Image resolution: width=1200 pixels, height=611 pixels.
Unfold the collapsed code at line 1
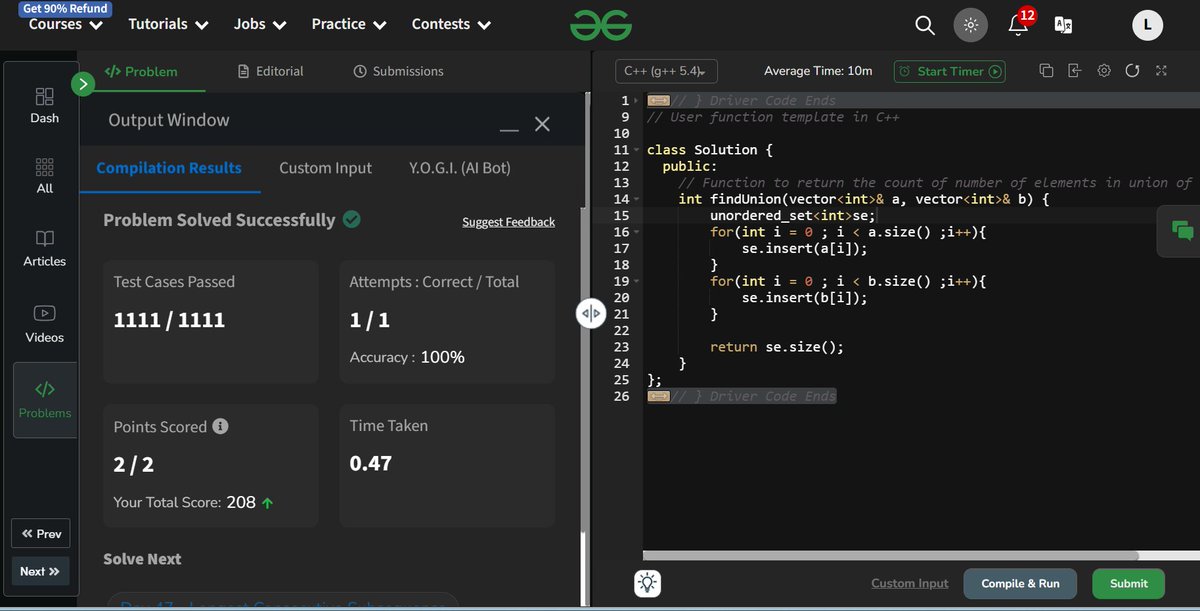tap(657, 101)
